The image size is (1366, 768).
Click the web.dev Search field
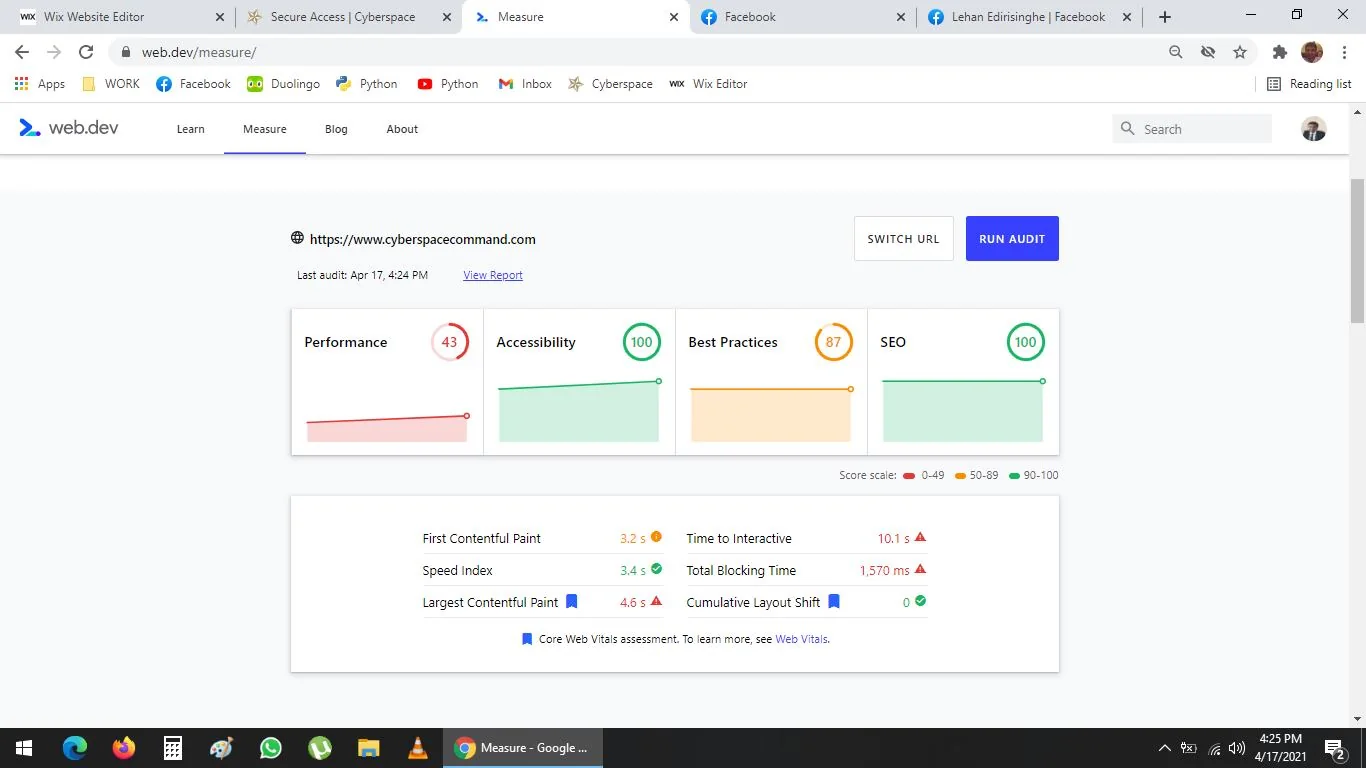click(1192, 129)
